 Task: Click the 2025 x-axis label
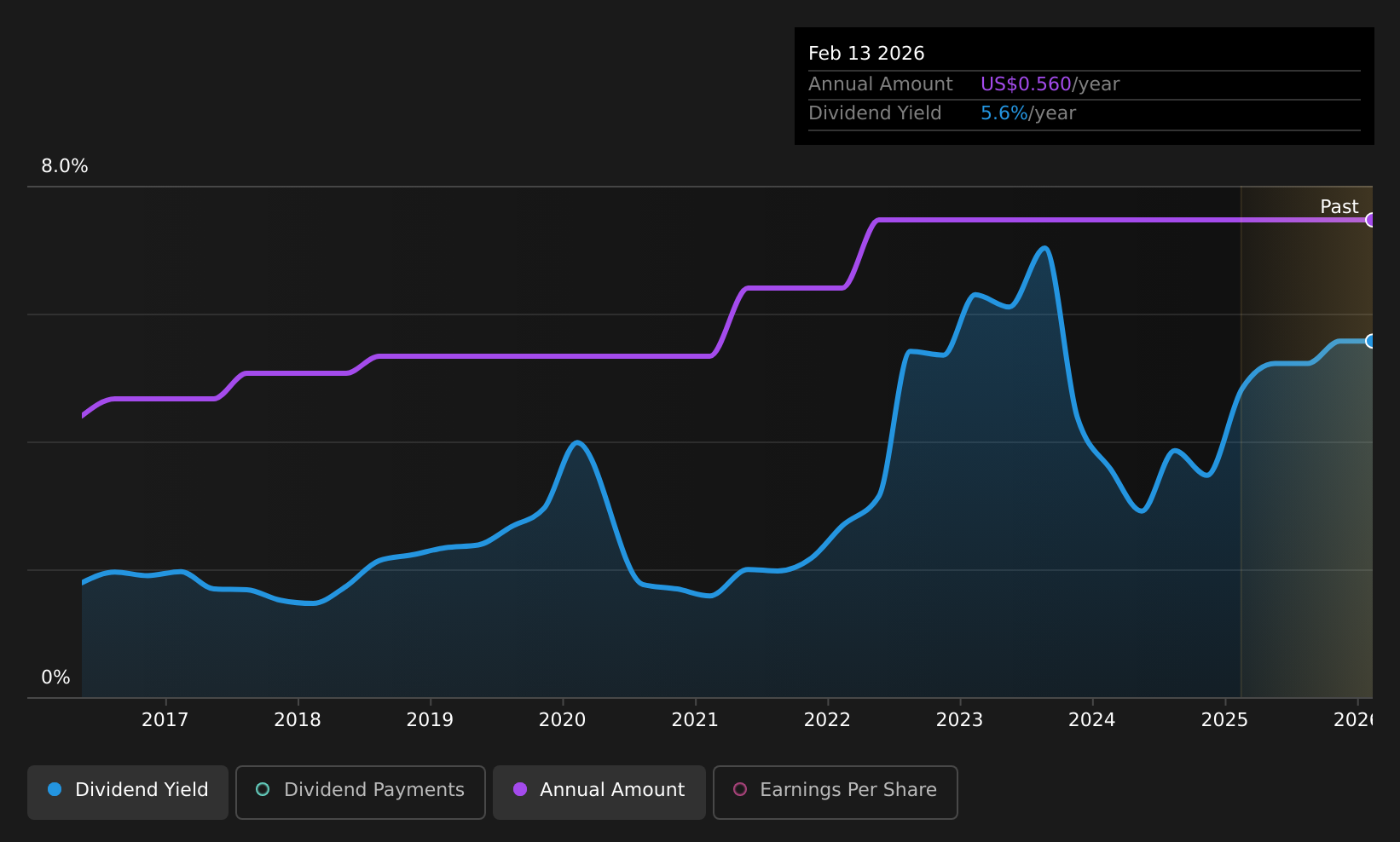click(x=1225, y=720)
